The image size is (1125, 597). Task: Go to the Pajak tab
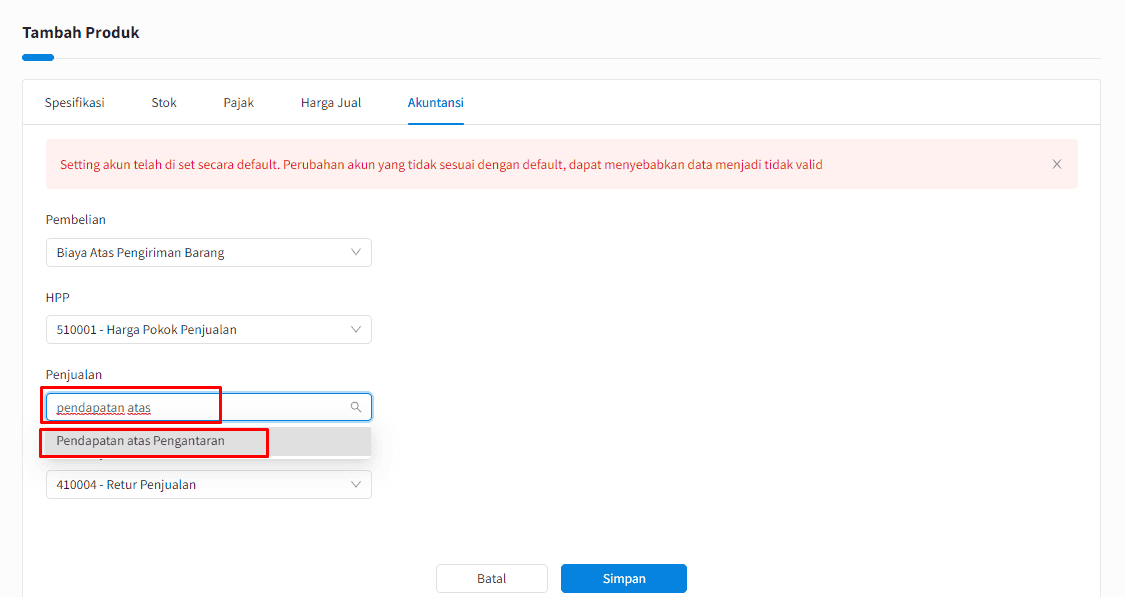[238, 103]
